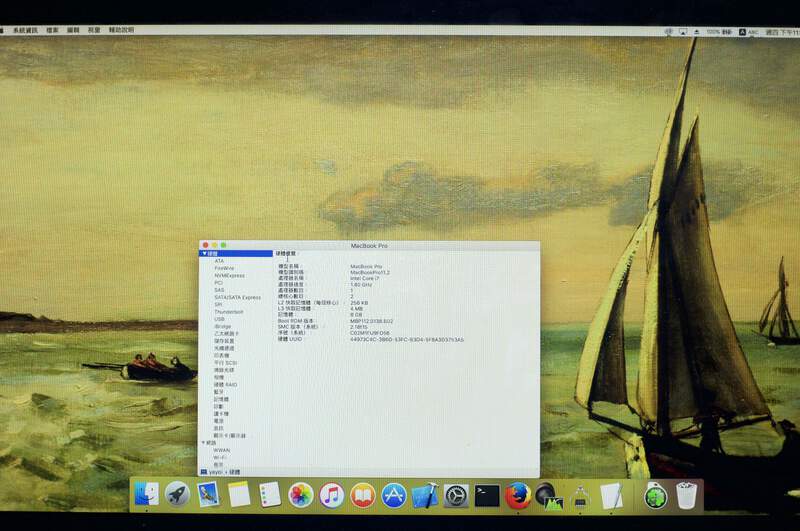
Task: Choose SATA/SATA Express sidebar entry
Action: (237, 297)
